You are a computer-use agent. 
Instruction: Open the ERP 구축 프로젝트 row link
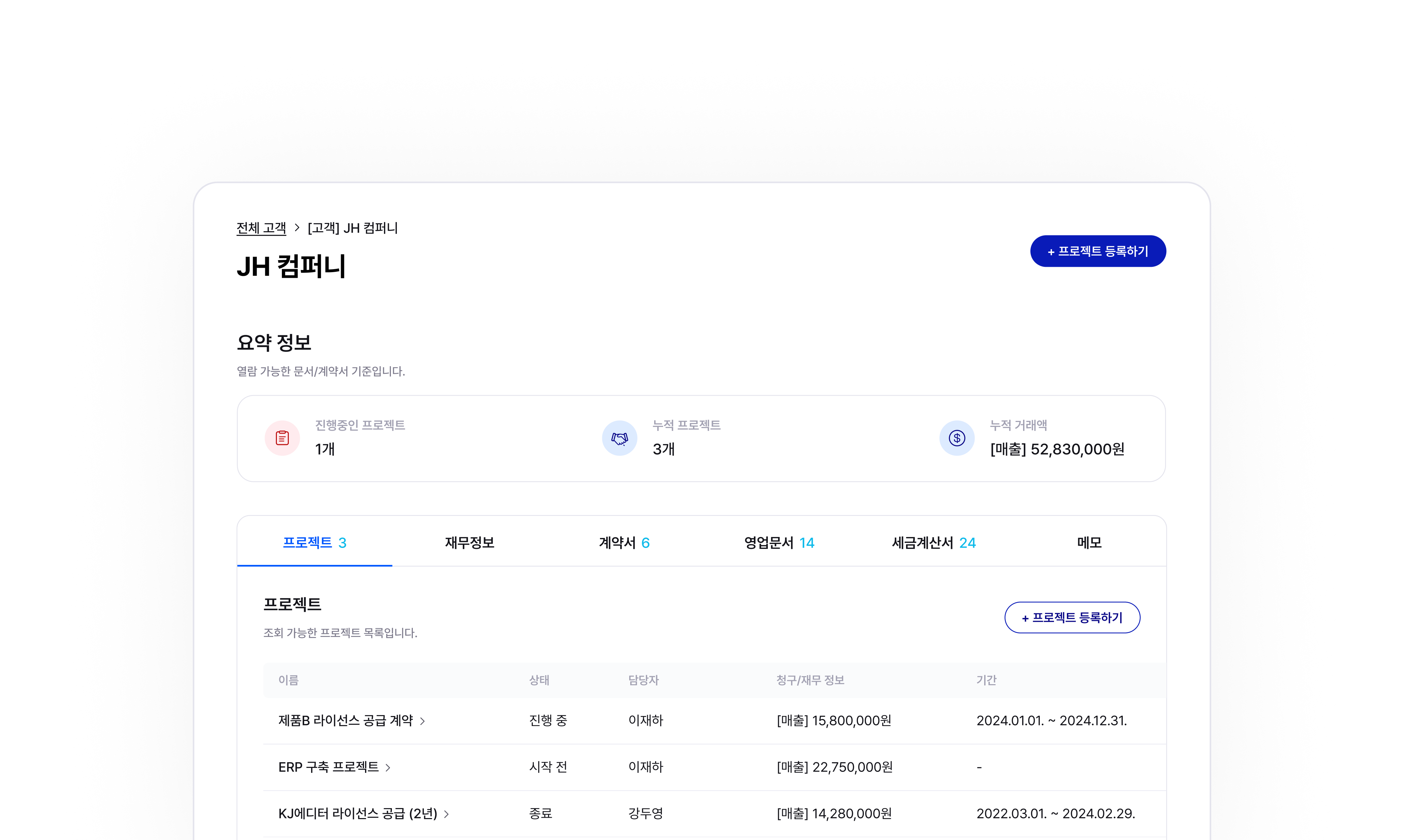(328, 767)
